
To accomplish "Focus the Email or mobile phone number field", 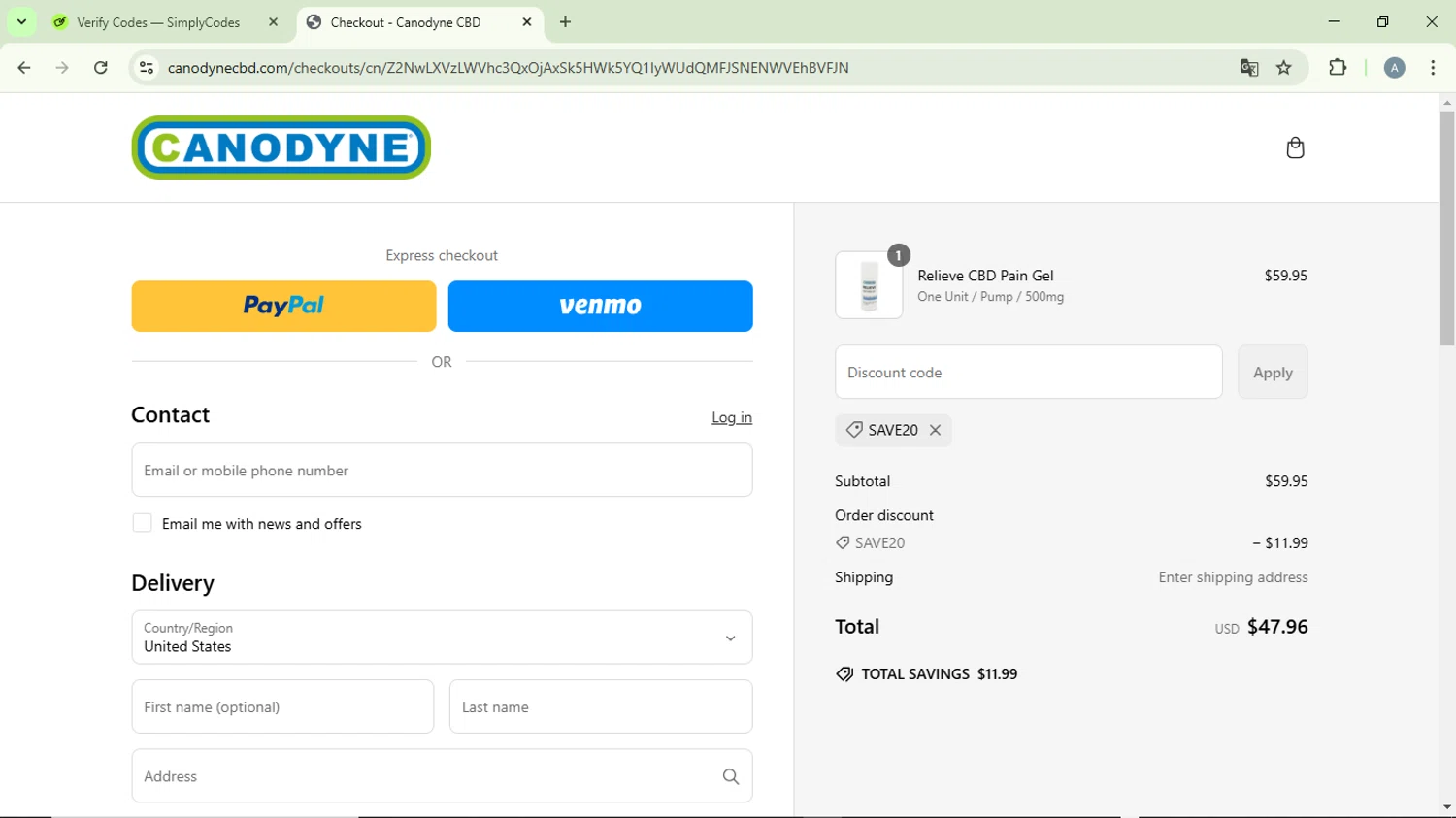I will pyautogui.click(x=442, y=470).
